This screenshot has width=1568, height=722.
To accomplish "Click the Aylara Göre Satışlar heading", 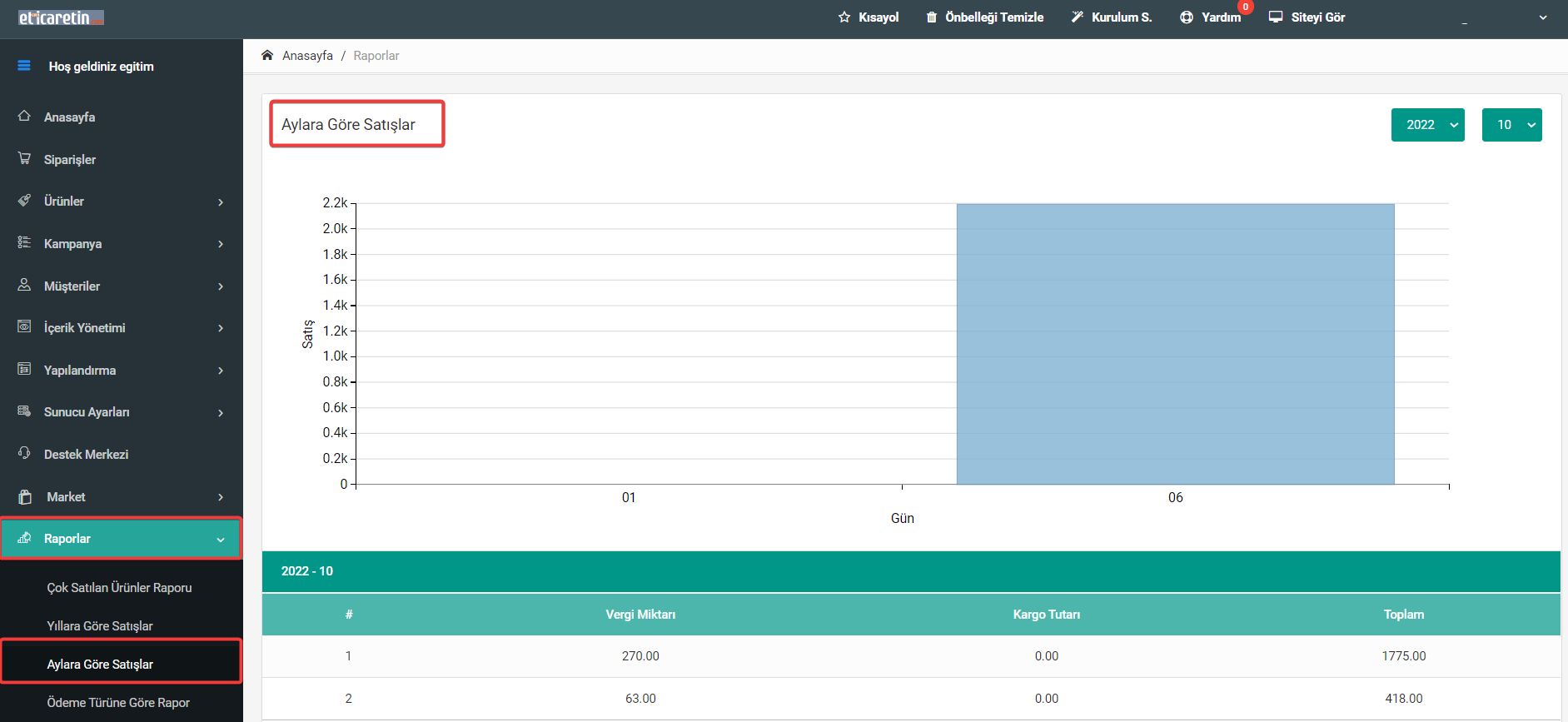I will tap(348, 124).
